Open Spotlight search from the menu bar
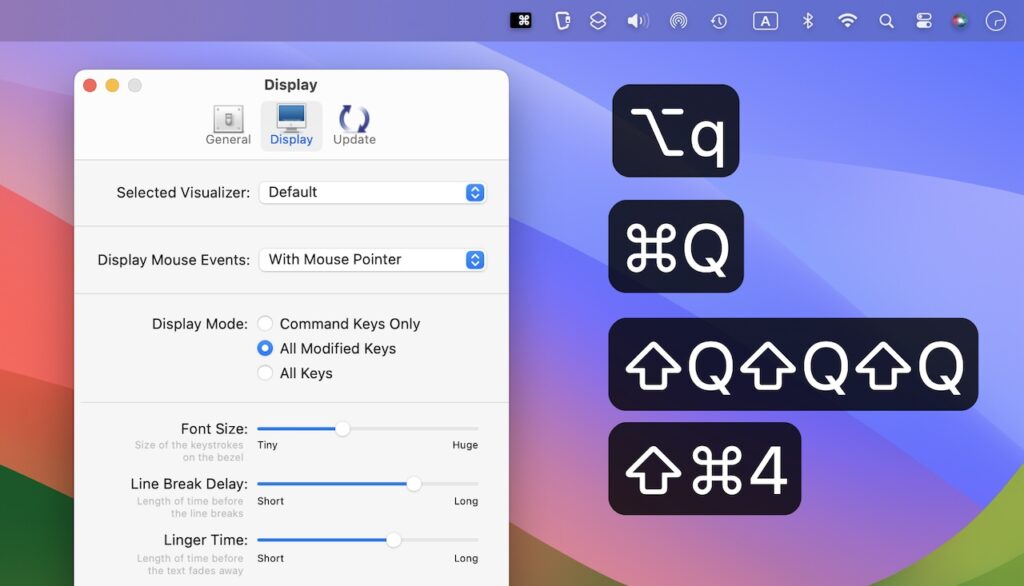Image resolution: width=1024 pixels, height=586 pixels. [x=886, y=20]
